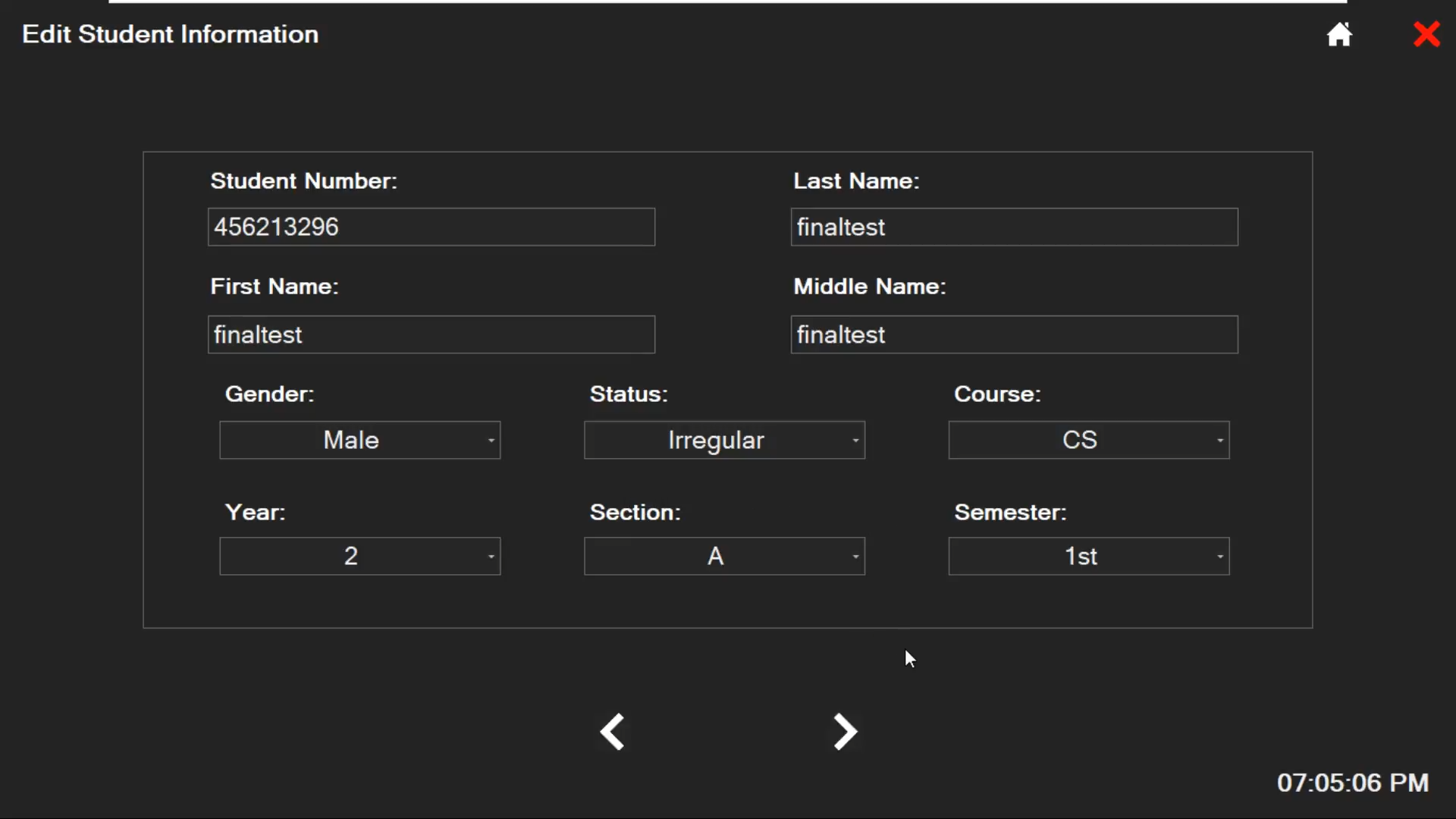1456x819 pixels.
Task: Go to previous student record arrow
Action: pos(612,732)
